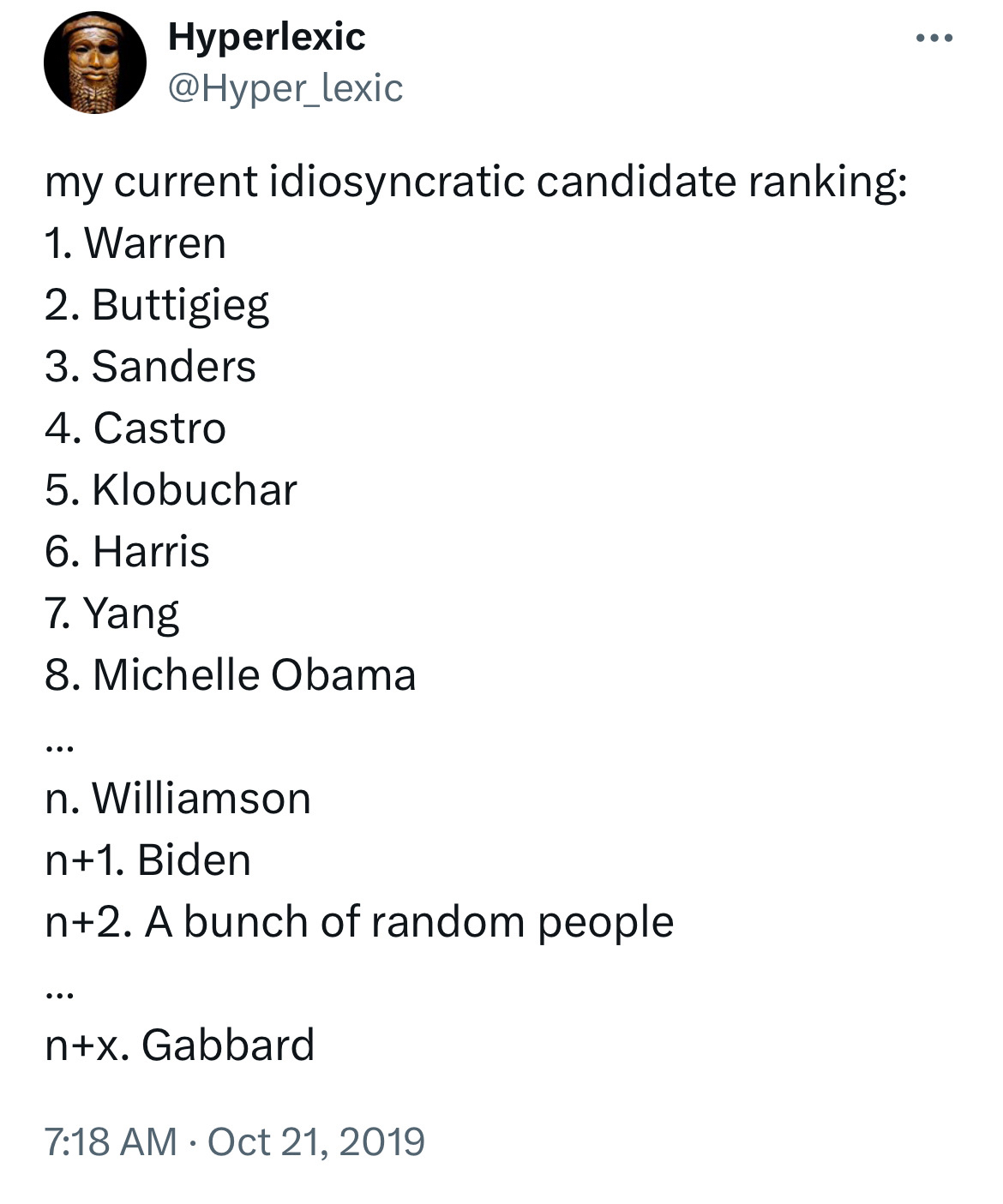1003x1204 pixels.
Task: Click on '7. Yang' in the list
Action: pyautogui.click(x=111, y=614)
